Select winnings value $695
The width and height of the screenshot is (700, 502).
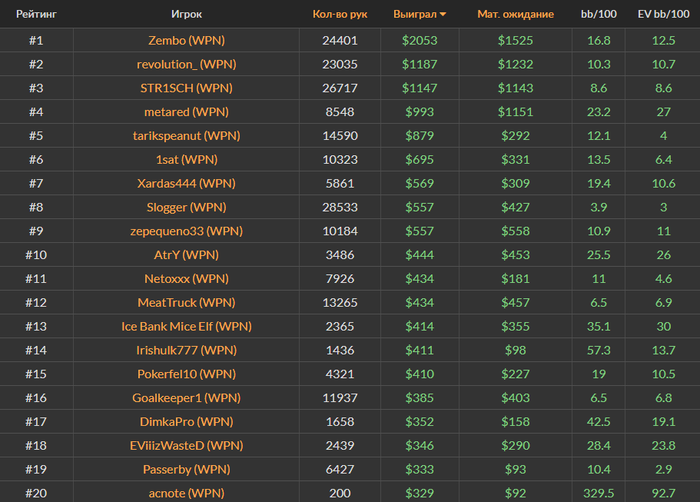point(420,159)
